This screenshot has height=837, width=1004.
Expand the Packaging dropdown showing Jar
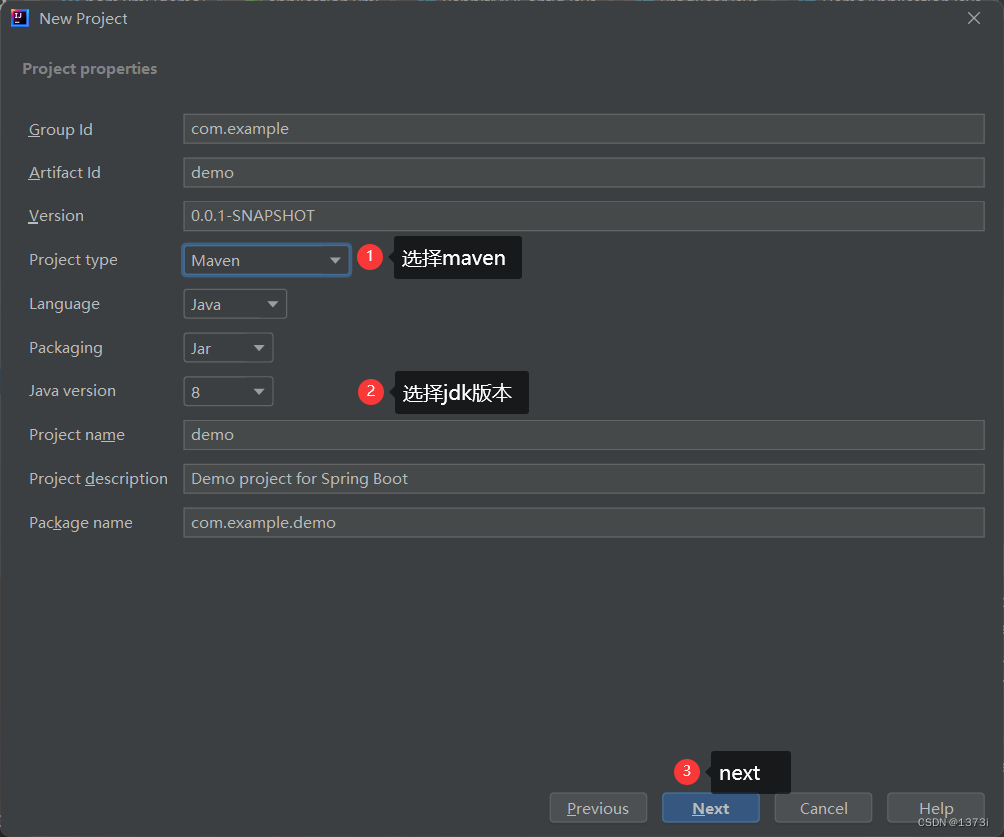point(227,347)
